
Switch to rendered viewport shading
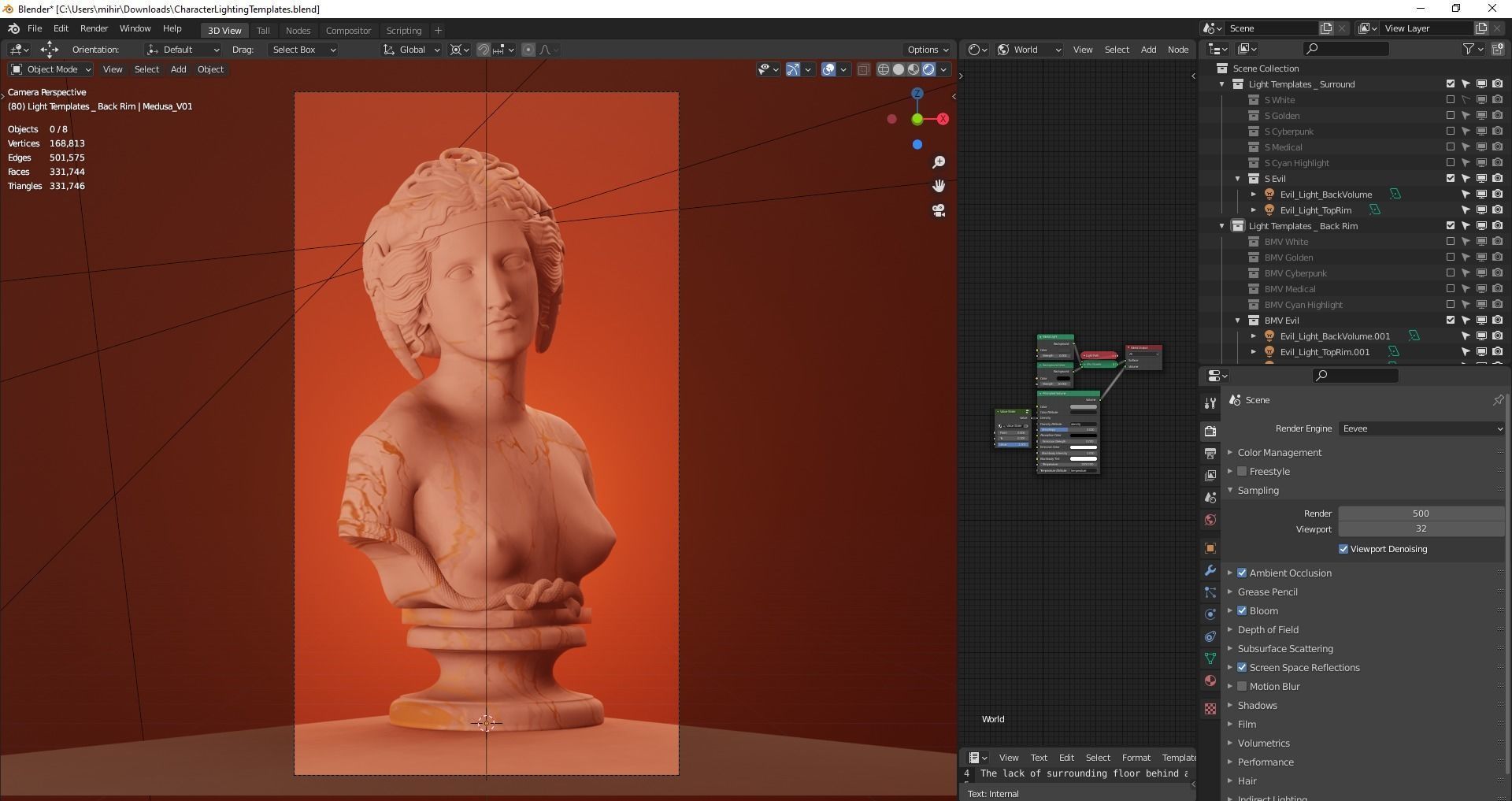(928, 69)
